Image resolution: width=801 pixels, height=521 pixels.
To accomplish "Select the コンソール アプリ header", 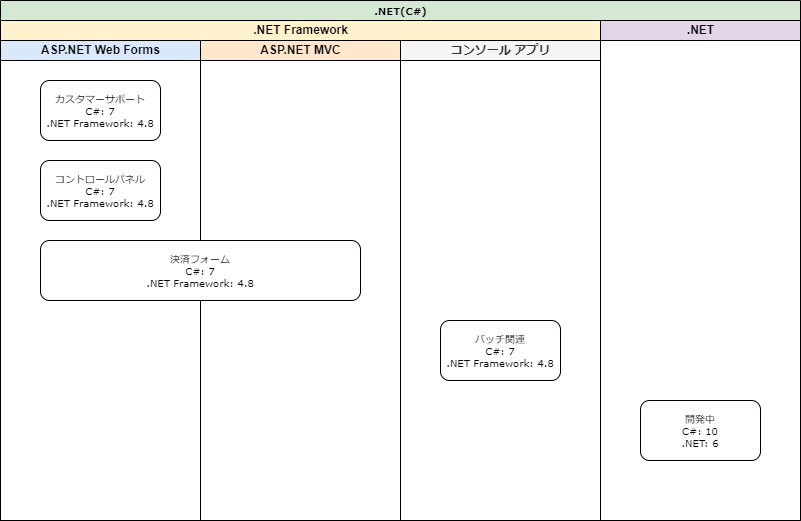I will [x=500, y=50].
